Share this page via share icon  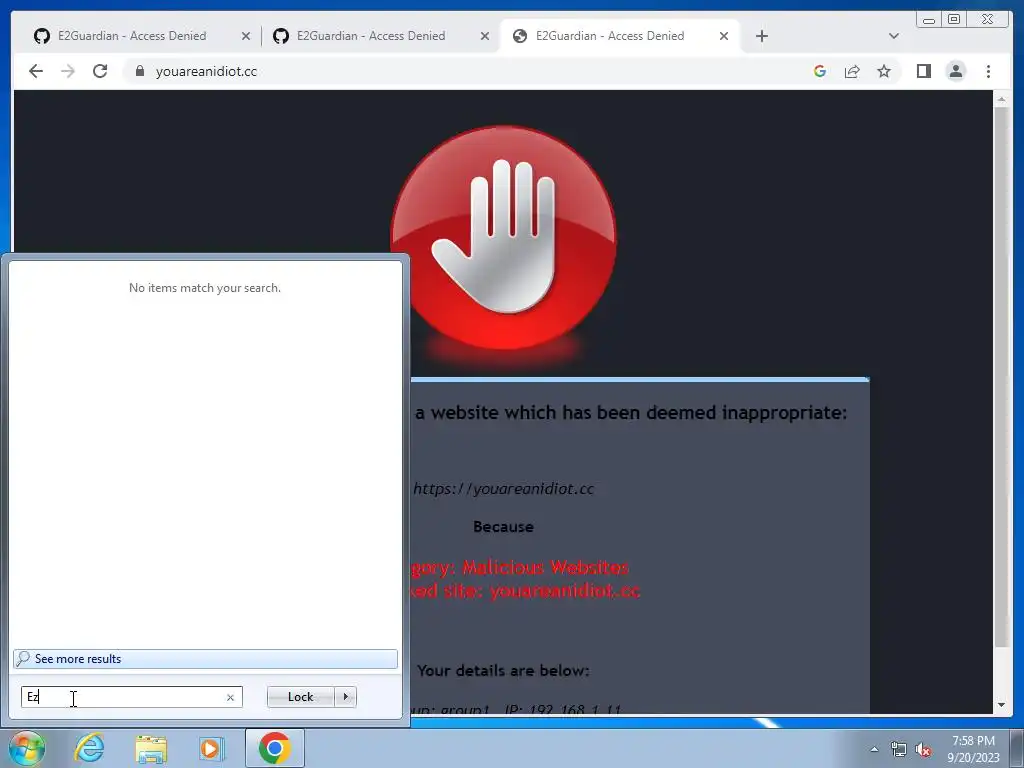click(x=852, y=71)
